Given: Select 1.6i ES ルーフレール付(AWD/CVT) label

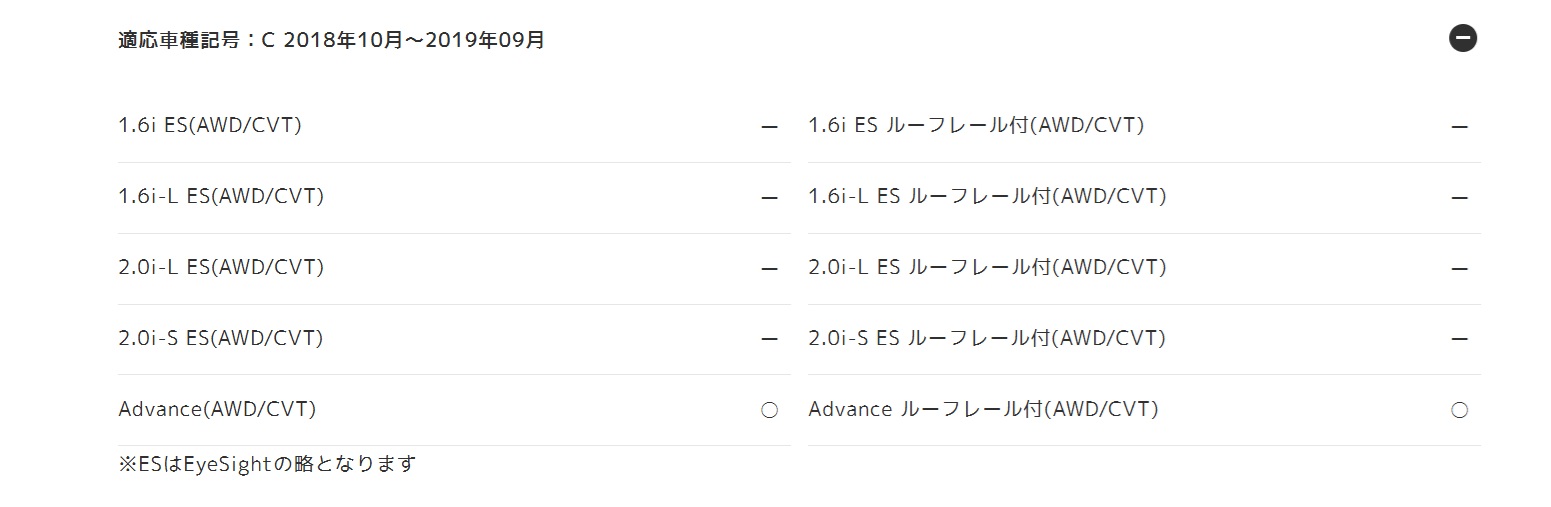Looking at the screenshot, I should tap(976, 126).
